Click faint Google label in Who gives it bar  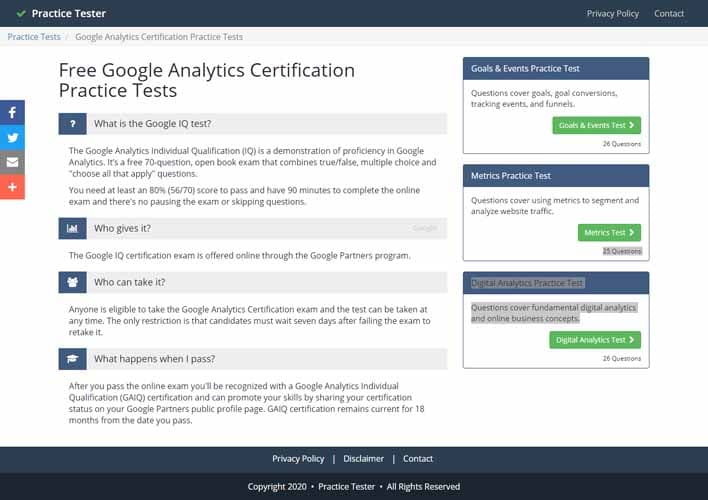point(424,229)
